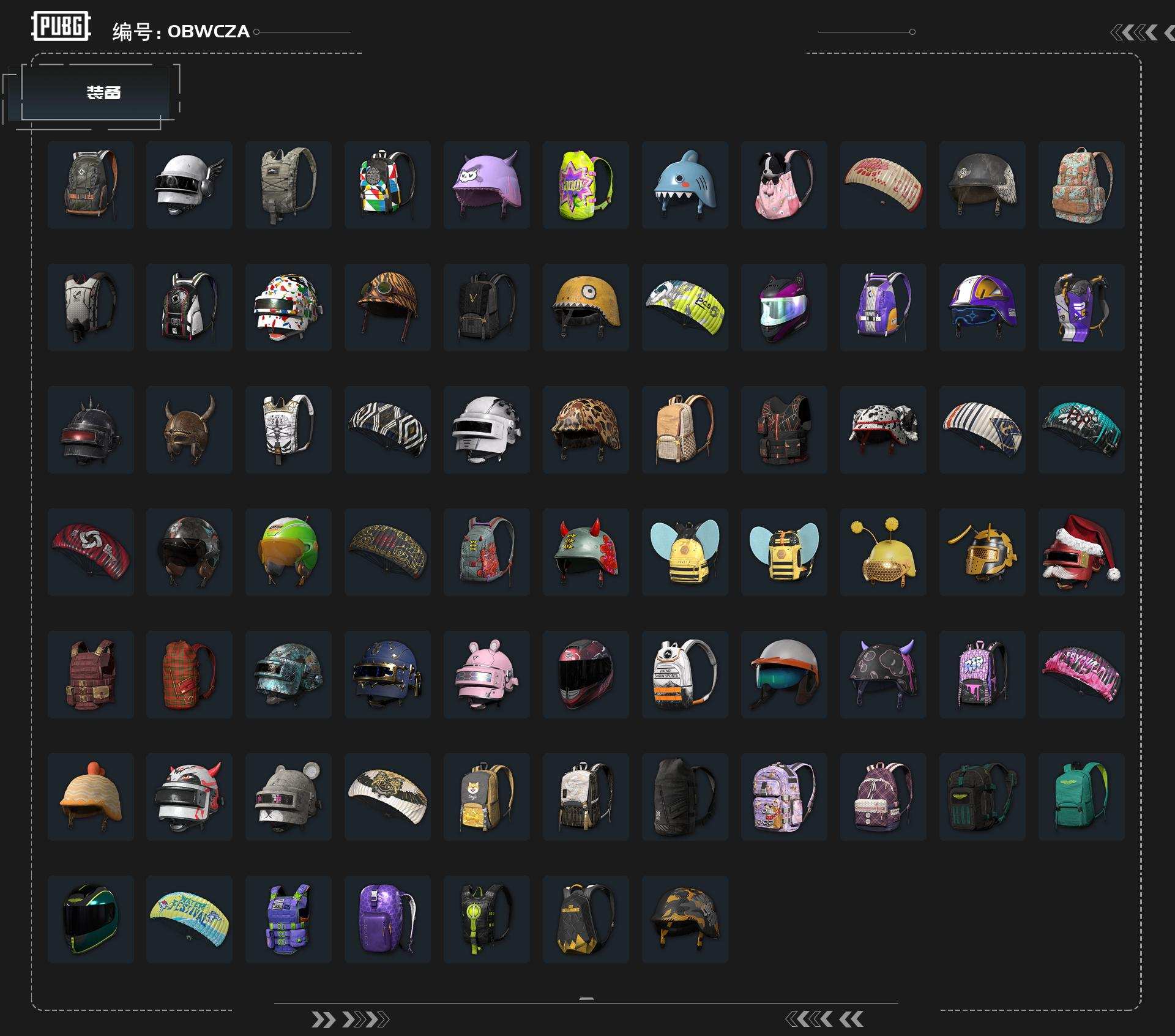This screenshot has width=1175, height=1036.
Task: Select the white parachute with black winged emblem
Action: point(387,797)
